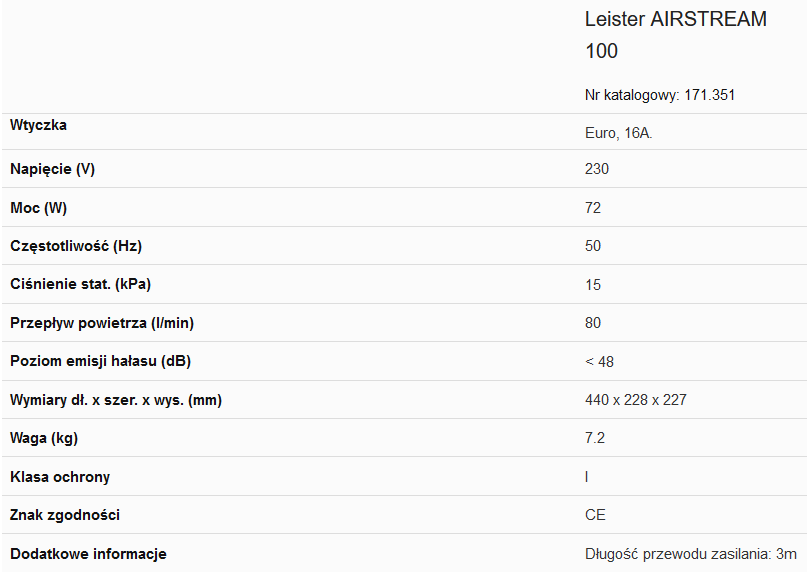Click the Euro, 16A. plug value

pyautogui.click(x=618, y=133)
